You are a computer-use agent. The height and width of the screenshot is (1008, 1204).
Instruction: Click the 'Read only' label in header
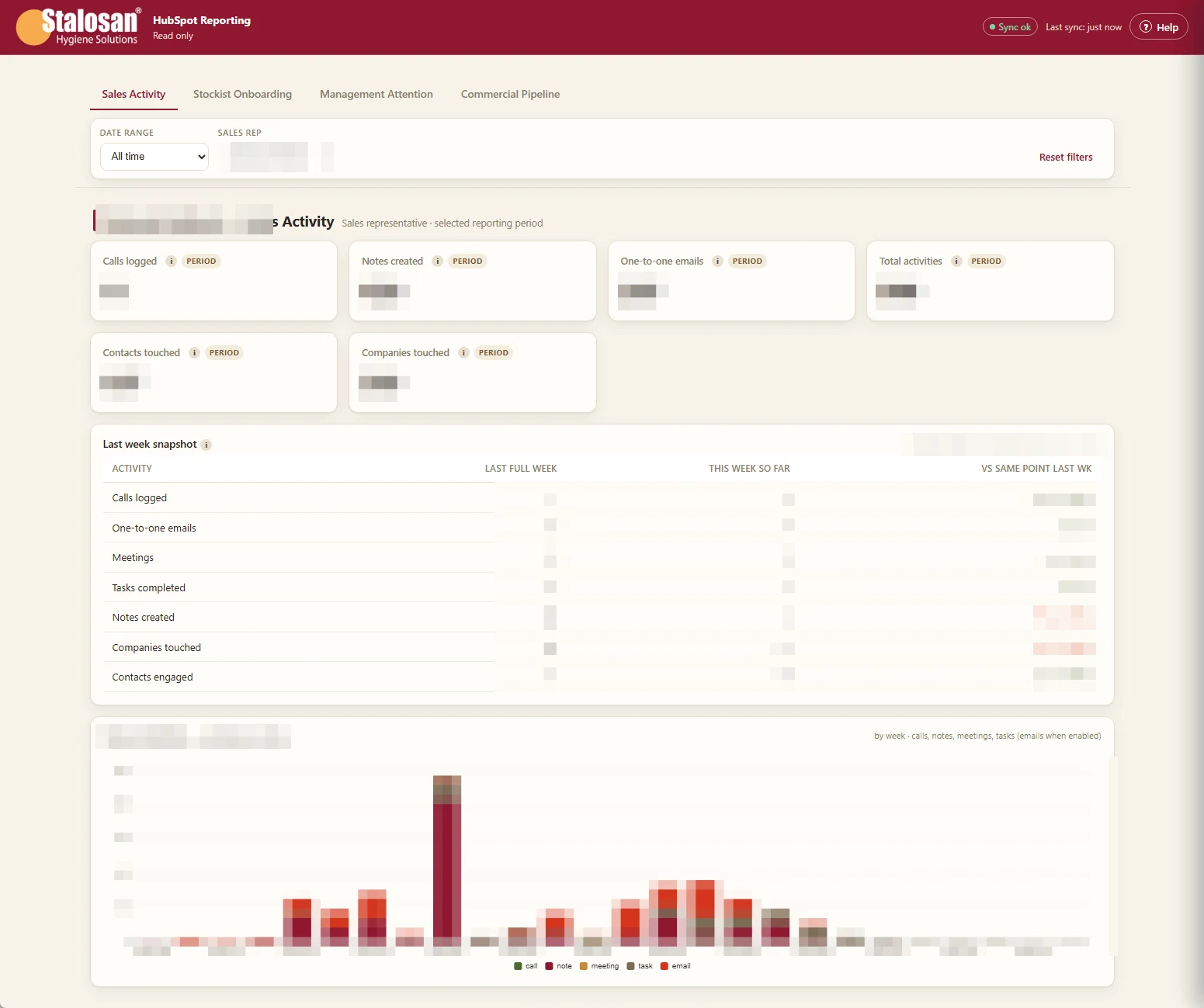click(173, 36)
